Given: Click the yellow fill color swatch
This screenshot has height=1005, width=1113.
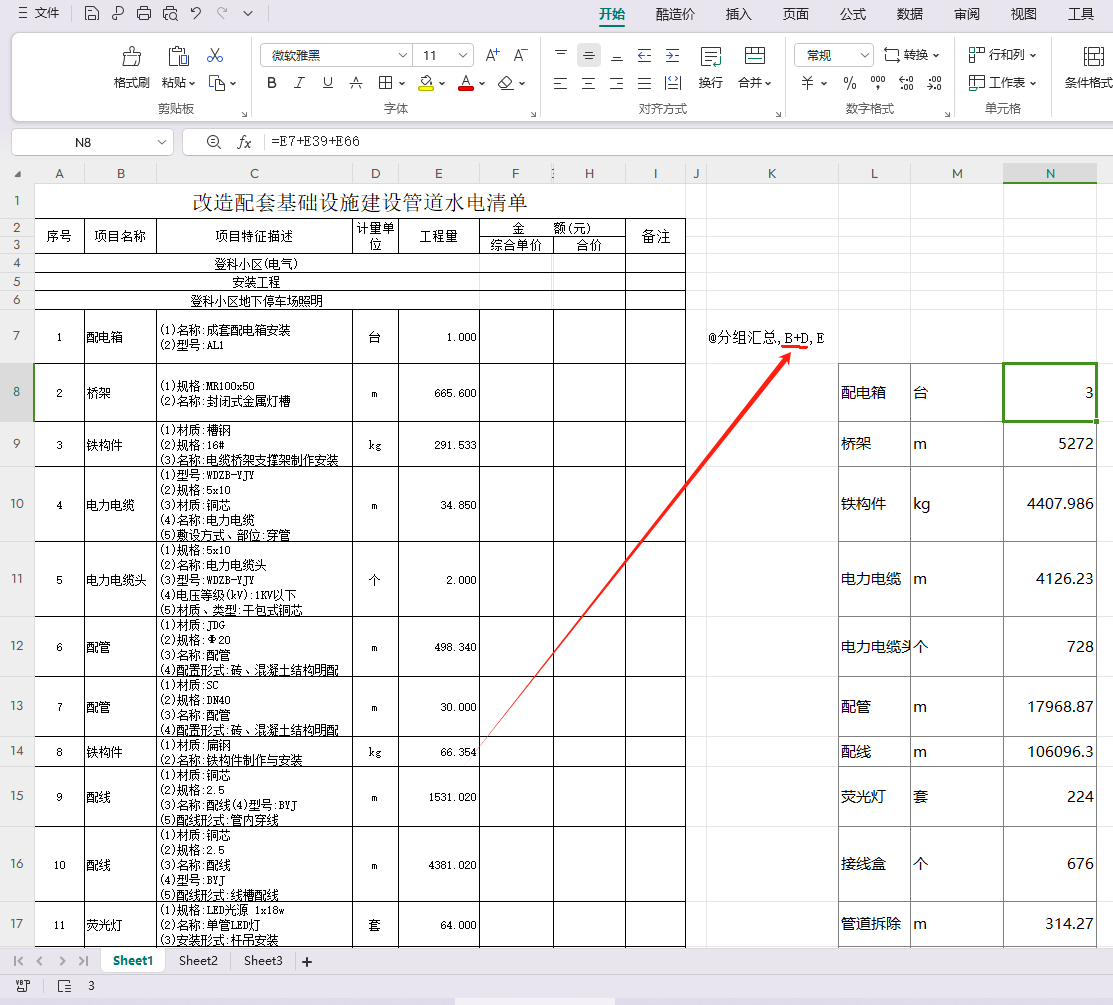Looking at the screenshot, I should (426, 83).
